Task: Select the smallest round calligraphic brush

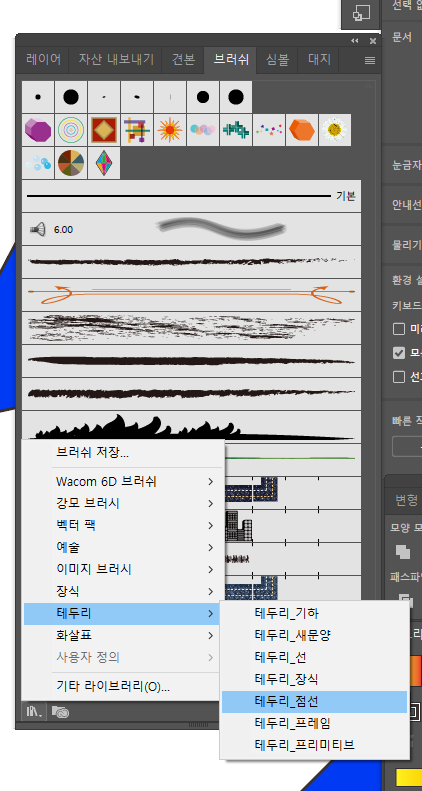Action: 38,97
